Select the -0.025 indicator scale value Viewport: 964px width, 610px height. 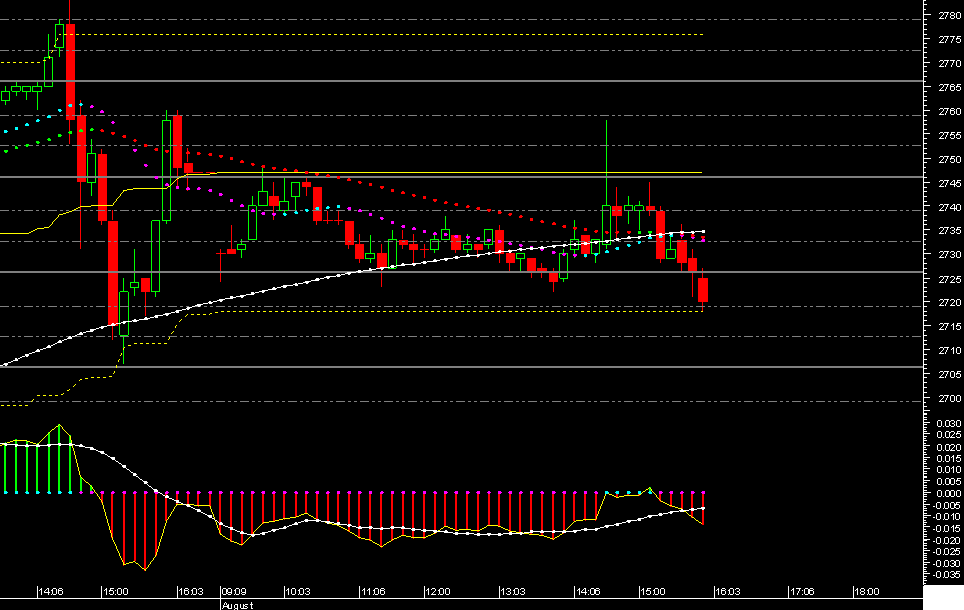pos(947,552)
